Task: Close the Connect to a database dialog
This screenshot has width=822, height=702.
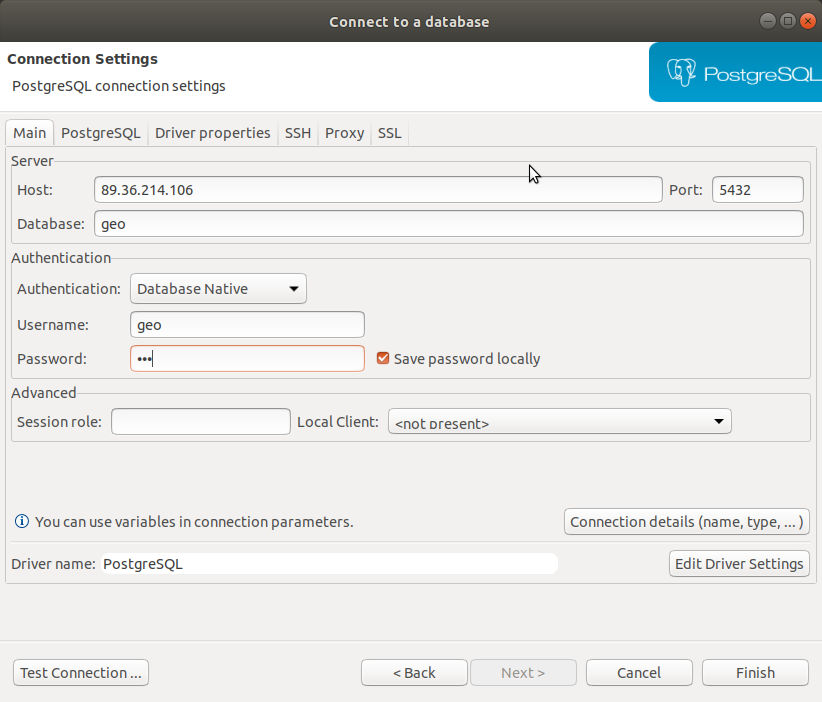Action: pyautogui.click(x=806, y=21)
